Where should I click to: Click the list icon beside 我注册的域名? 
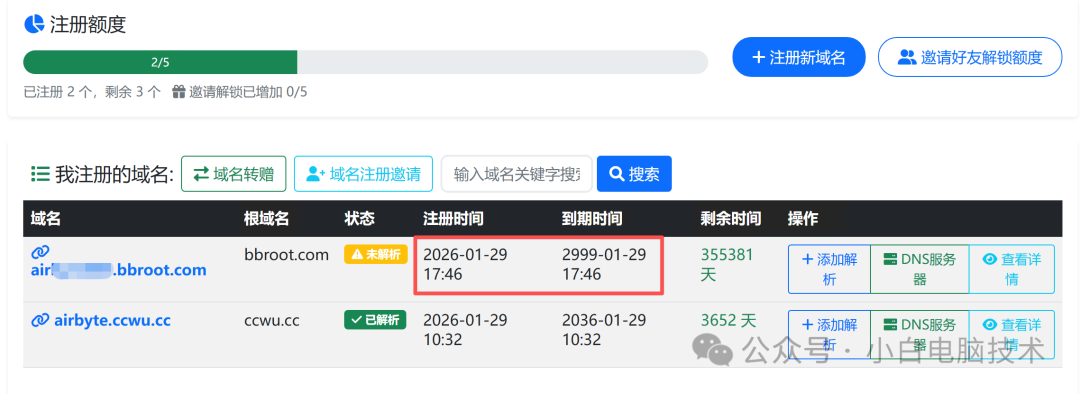pyautogui.click(x=40, y=174)
